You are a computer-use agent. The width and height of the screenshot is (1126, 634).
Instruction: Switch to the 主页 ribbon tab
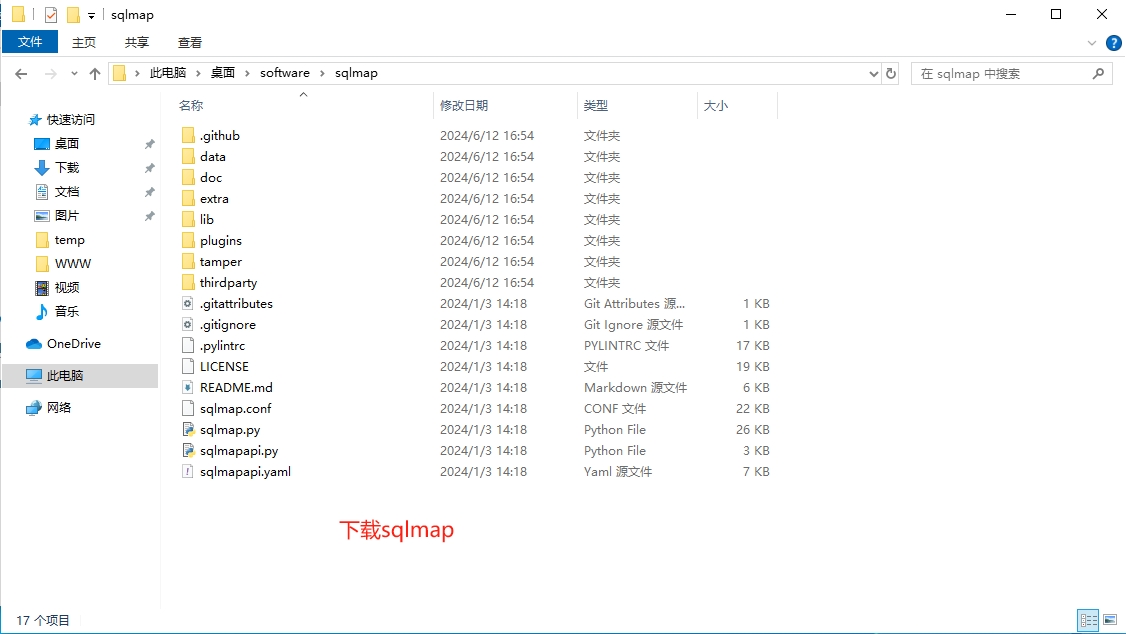[83, 42]
